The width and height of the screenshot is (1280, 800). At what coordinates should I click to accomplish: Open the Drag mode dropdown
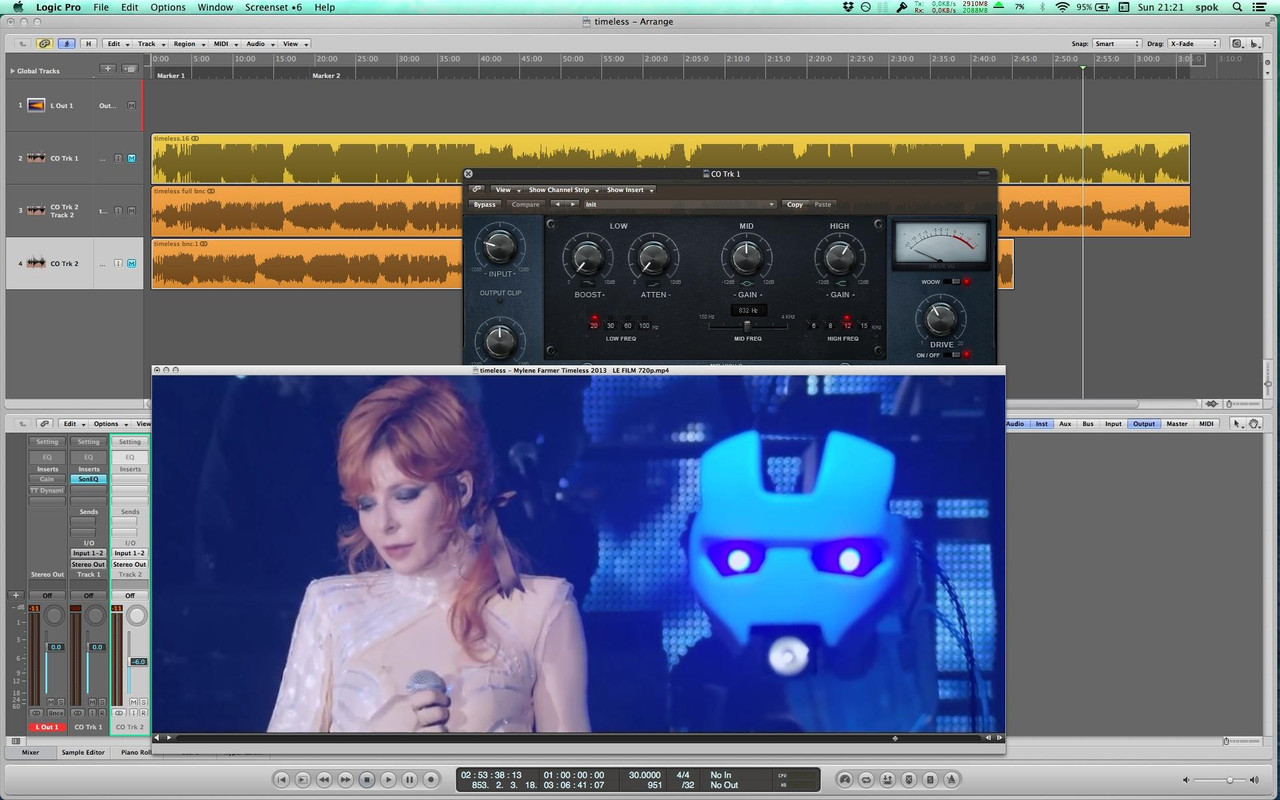coord(1195,44)
